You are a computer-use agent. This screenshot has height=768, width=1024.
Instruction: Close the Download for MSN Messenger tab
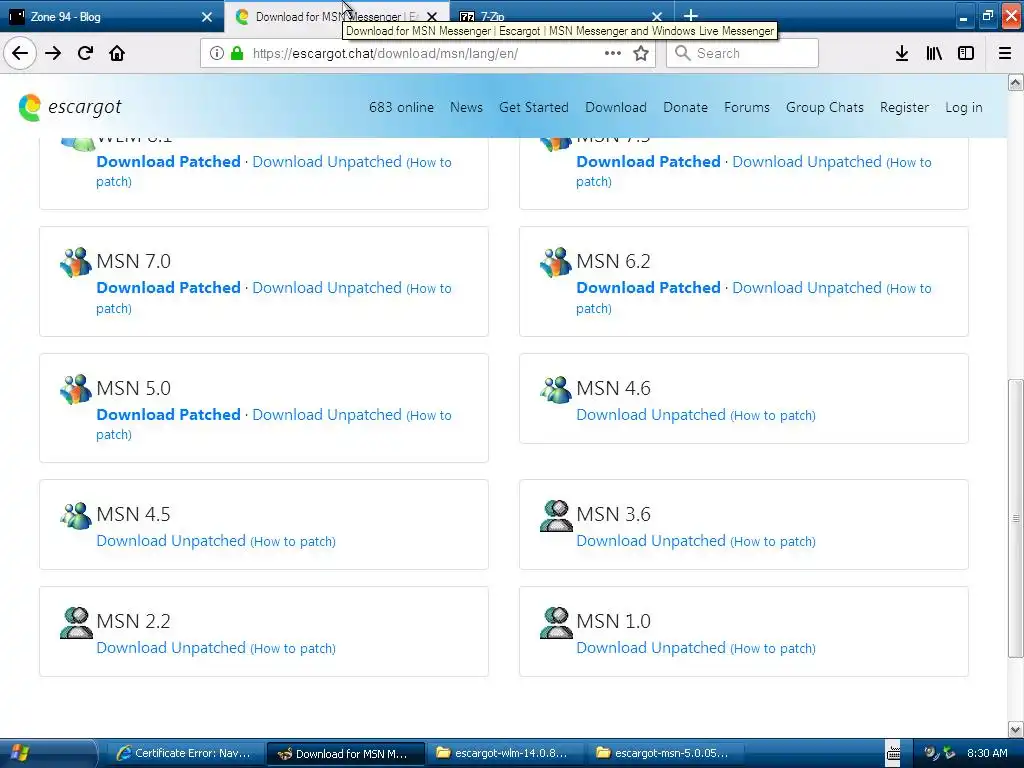(432, 16)
